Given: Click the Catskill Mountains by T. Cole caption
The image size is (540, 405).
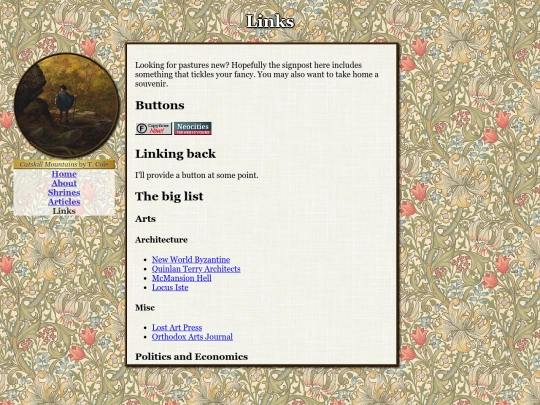Looking at the screenshot, I should pyautogui.click(x=64, y=164).
